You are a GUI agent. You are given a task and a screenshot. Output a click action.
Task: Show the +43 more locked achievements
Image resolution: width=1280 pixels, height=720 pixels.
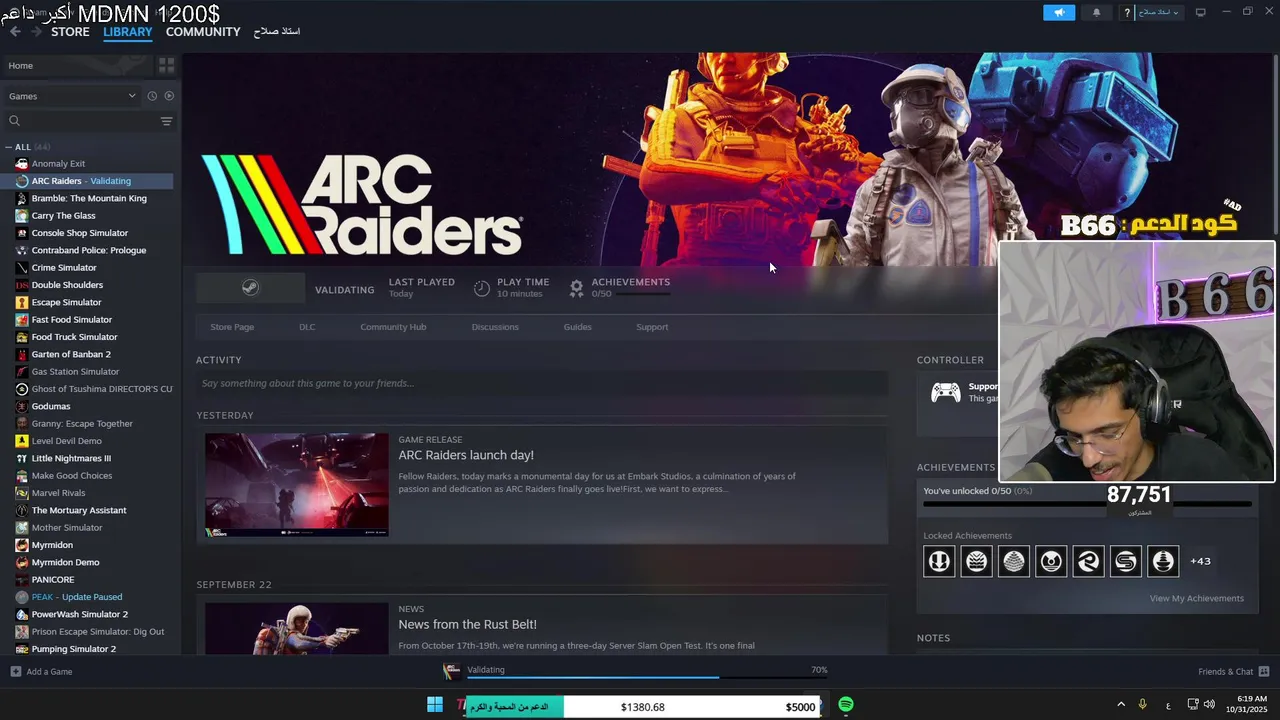pyautogui.click(x=1200, y=561)
